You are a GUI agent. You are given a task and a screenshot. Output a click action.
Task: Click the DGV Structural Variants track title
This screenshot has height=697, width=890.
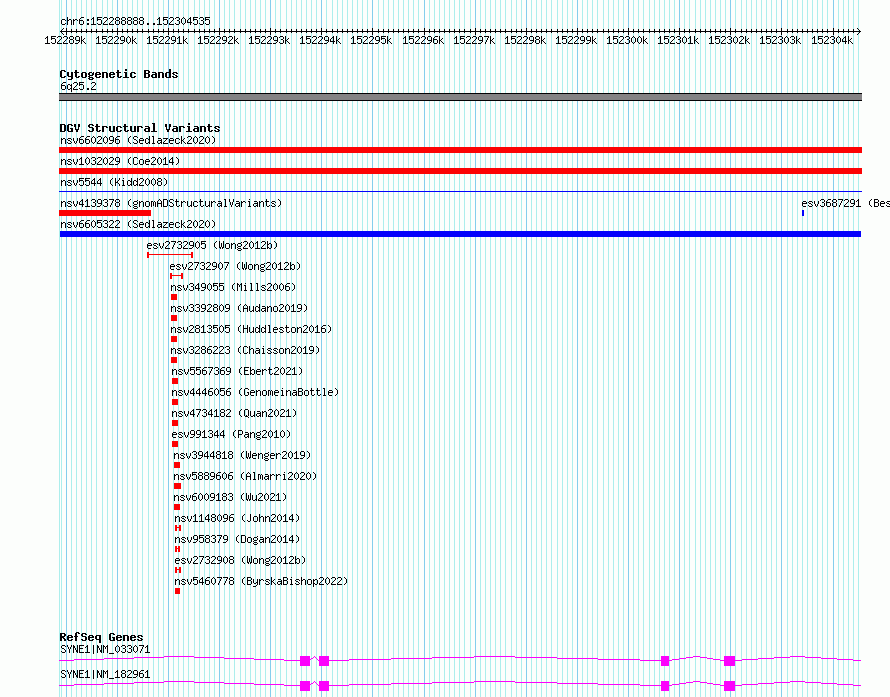pos(140,128)
